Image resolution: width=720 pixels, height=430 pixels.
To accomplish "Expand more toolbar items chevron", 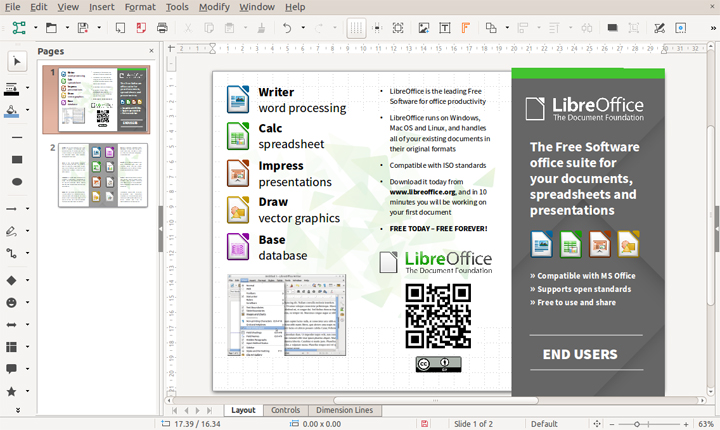I will point(713,28).
